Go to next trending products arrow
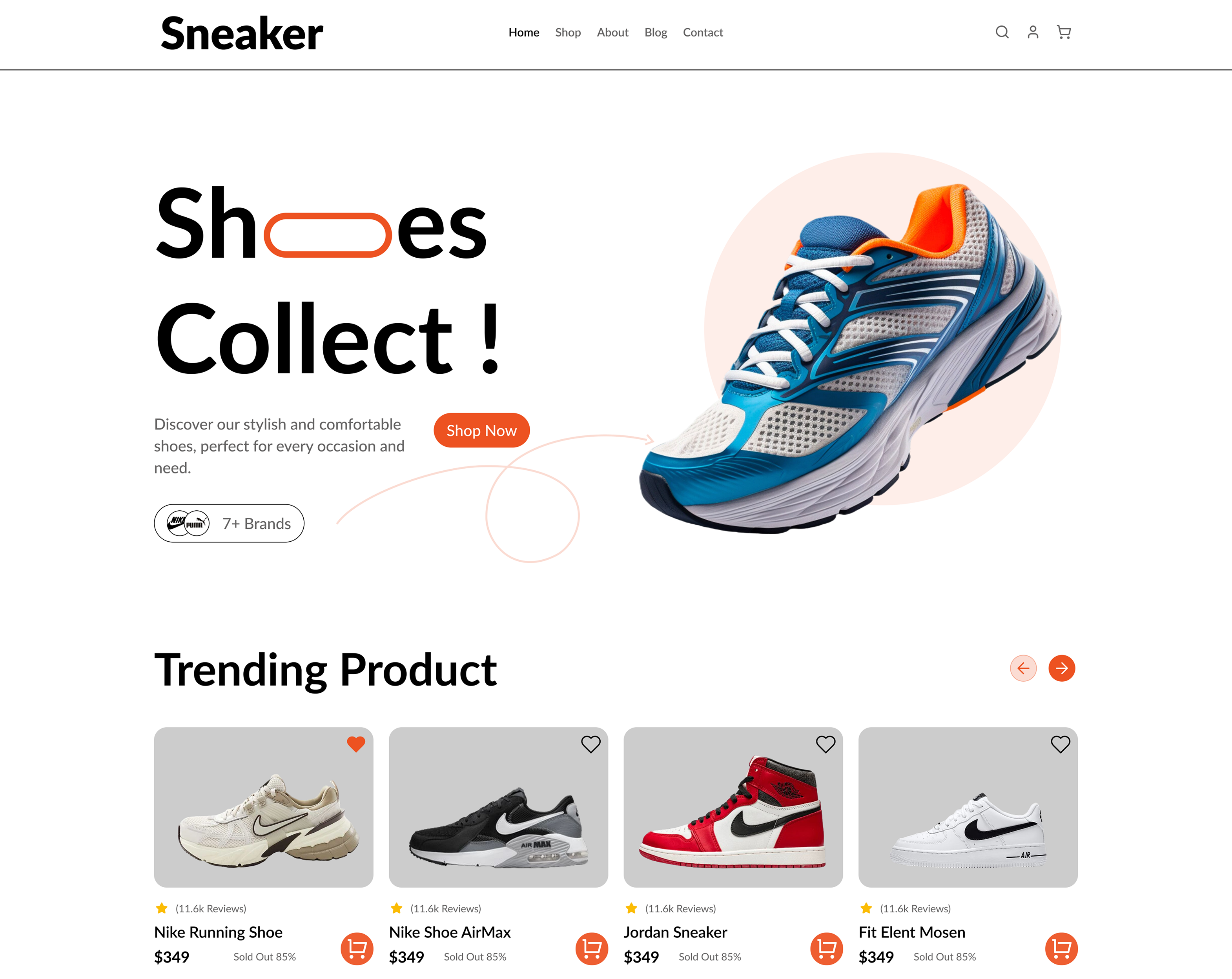 [1062, 668]
